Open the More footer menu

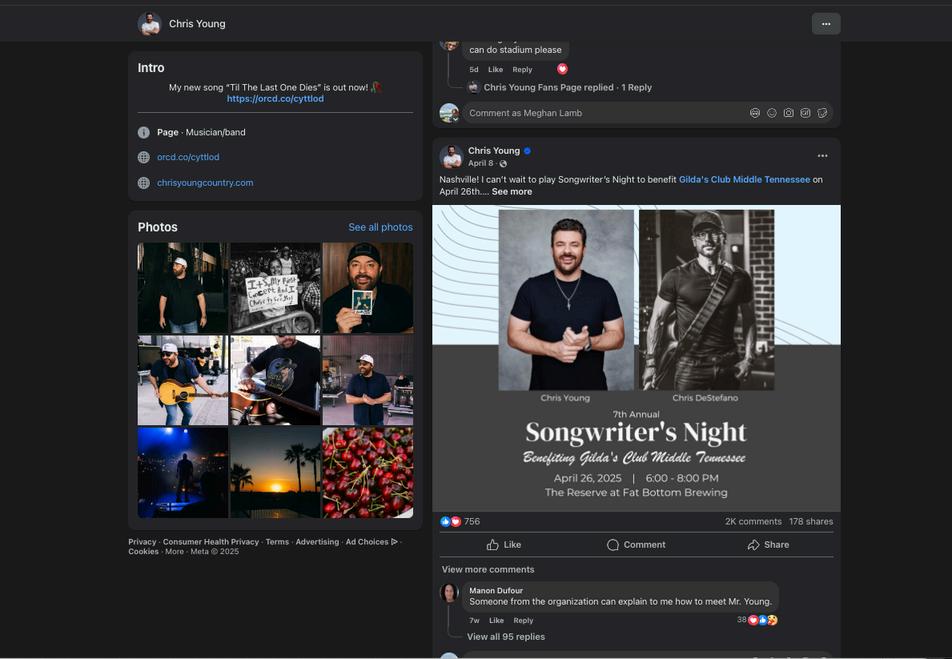(174, 552)
